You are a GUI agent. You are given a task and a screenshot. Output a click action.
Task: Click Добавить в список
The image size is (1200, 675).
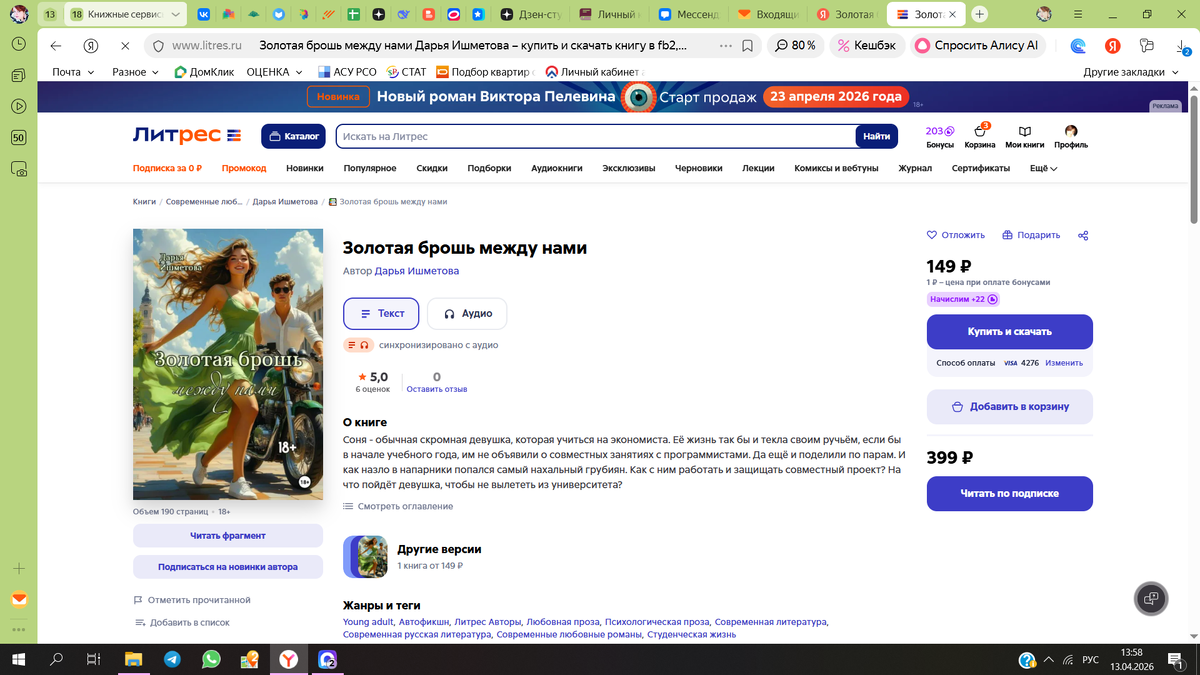(x=182, y=622)
